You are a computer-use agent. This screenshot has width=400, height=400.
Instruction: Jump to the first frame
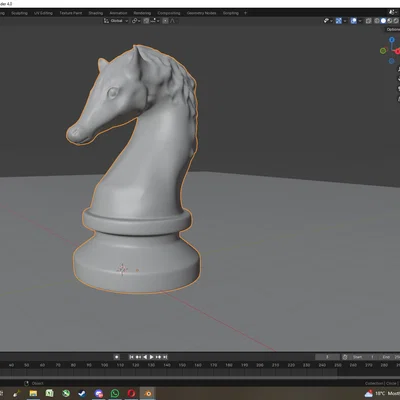coord(131,357)
